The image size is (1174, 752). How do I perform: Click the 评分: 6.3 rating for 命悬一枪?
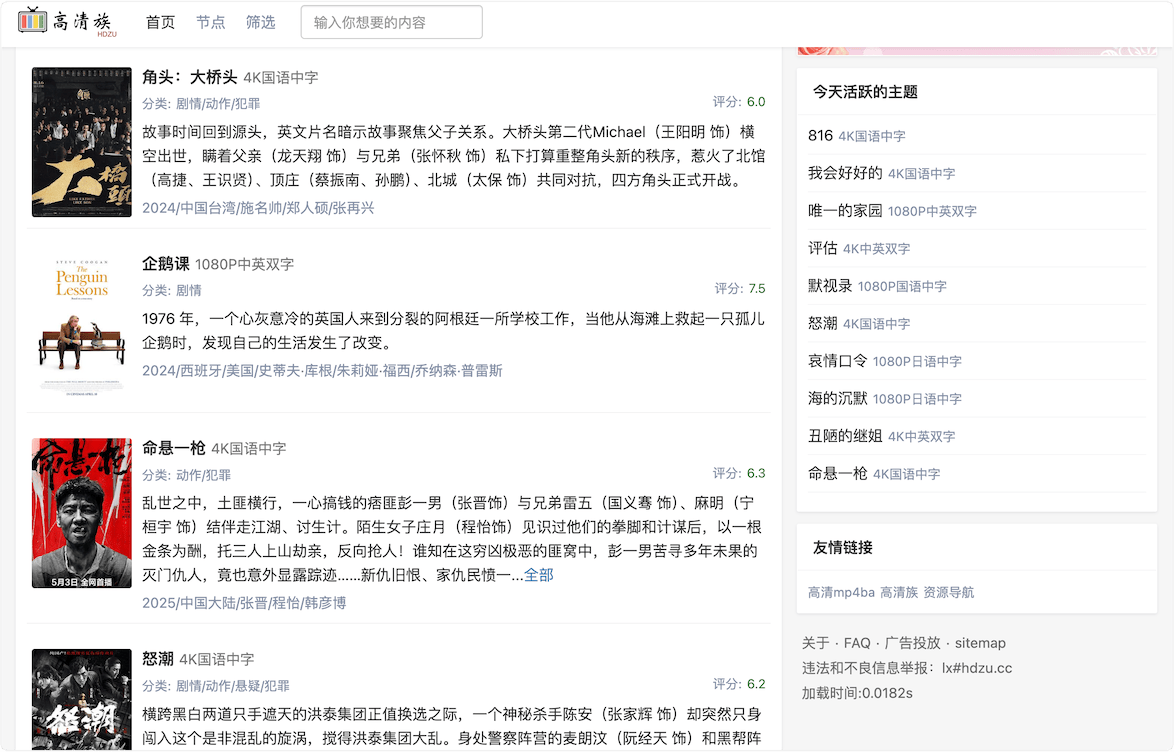[739, 473]
